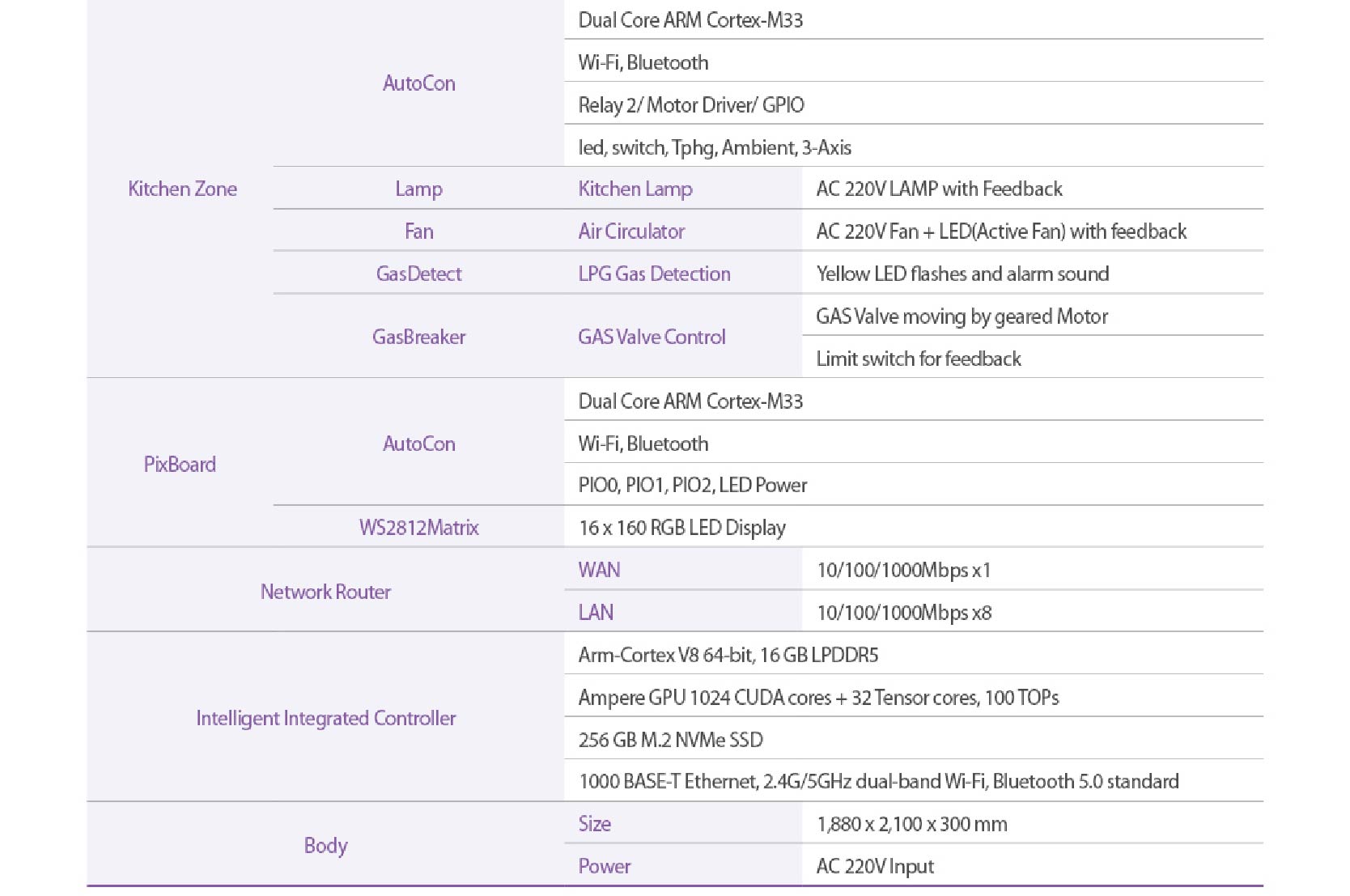Click the PixBoard category label
The image size is (1350, 896).
coord(180,464)
